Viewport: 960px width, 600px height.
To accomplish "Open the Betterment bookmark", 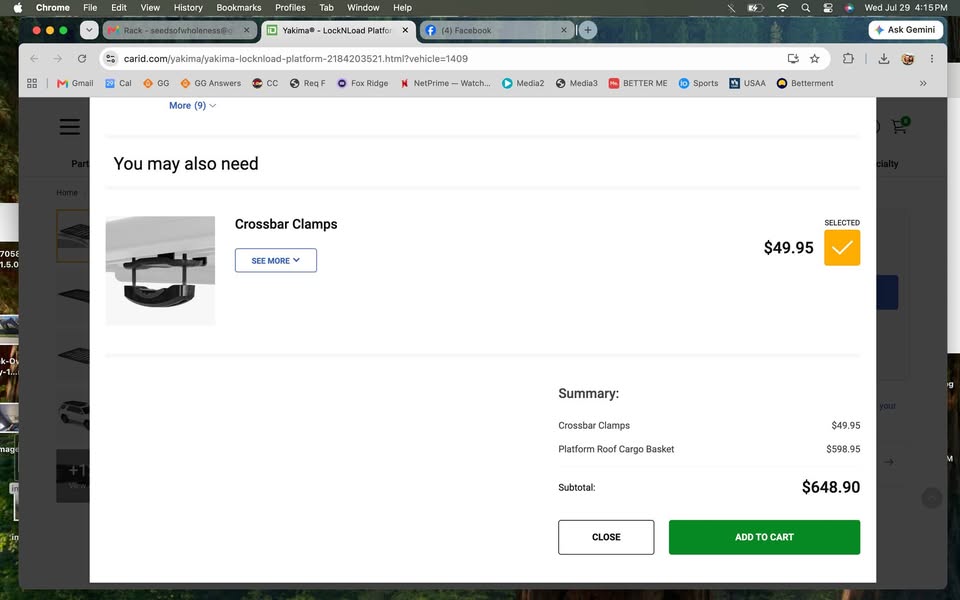I will point(805,83).
